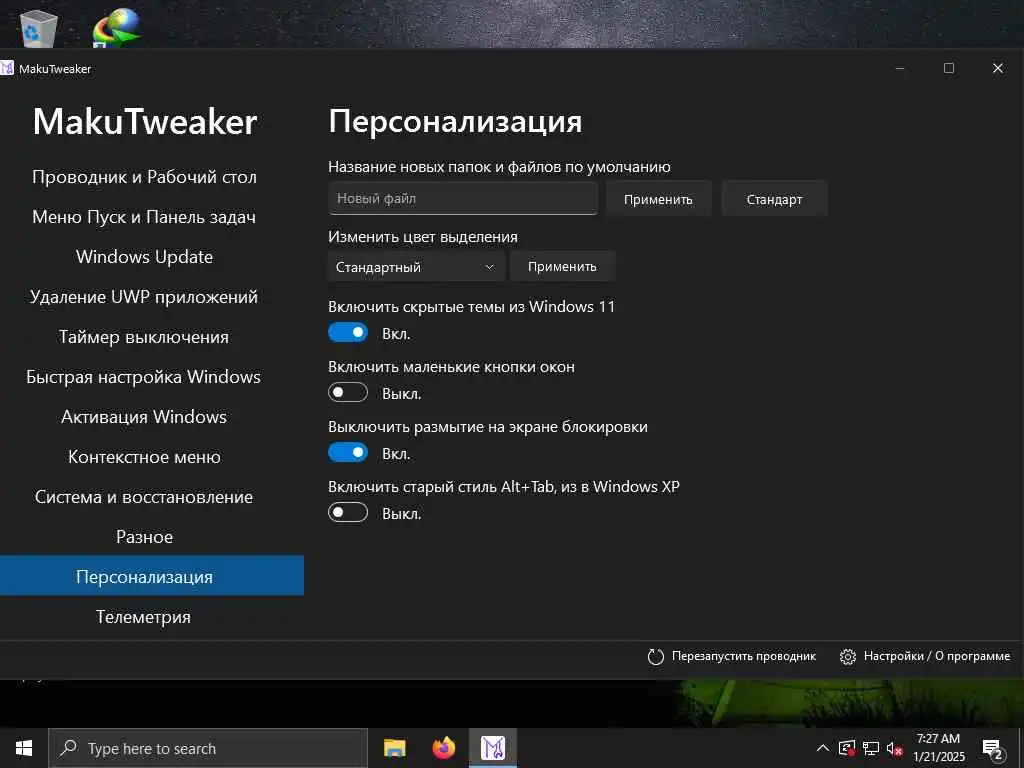Open the Windows Start menu
The image size is (1024, 768).
[24, 748]
